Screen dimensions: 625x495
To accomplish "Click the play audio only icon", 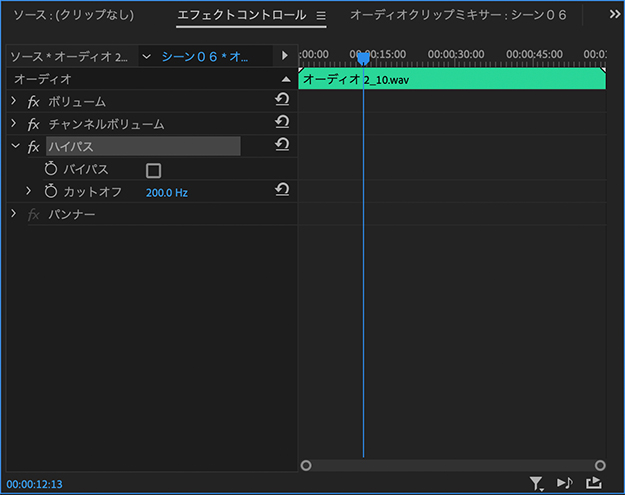I will click(565, 484).
